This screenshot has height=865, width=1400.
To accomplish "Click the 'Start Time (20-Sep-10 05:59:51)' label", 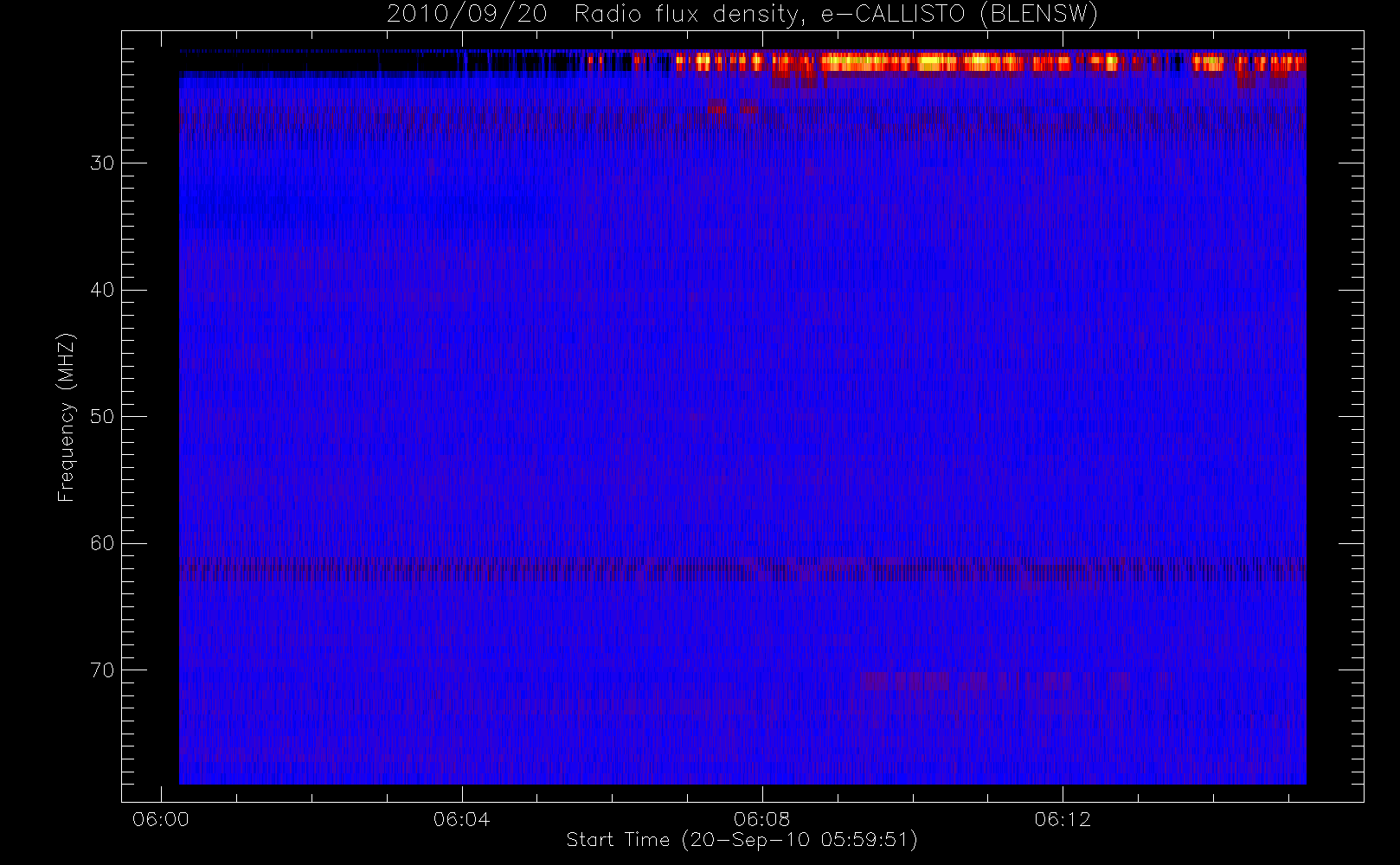I will (742, 840).
